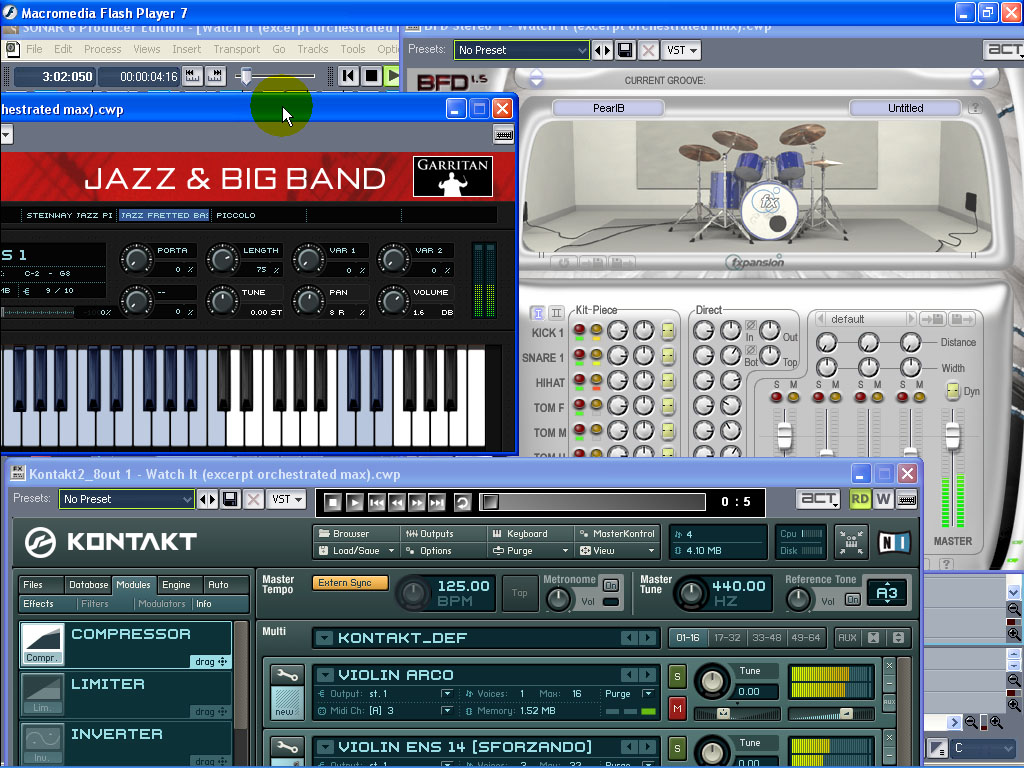Click the SONAR rewind to start button
Screen dimensions: 1024x768
348,76
